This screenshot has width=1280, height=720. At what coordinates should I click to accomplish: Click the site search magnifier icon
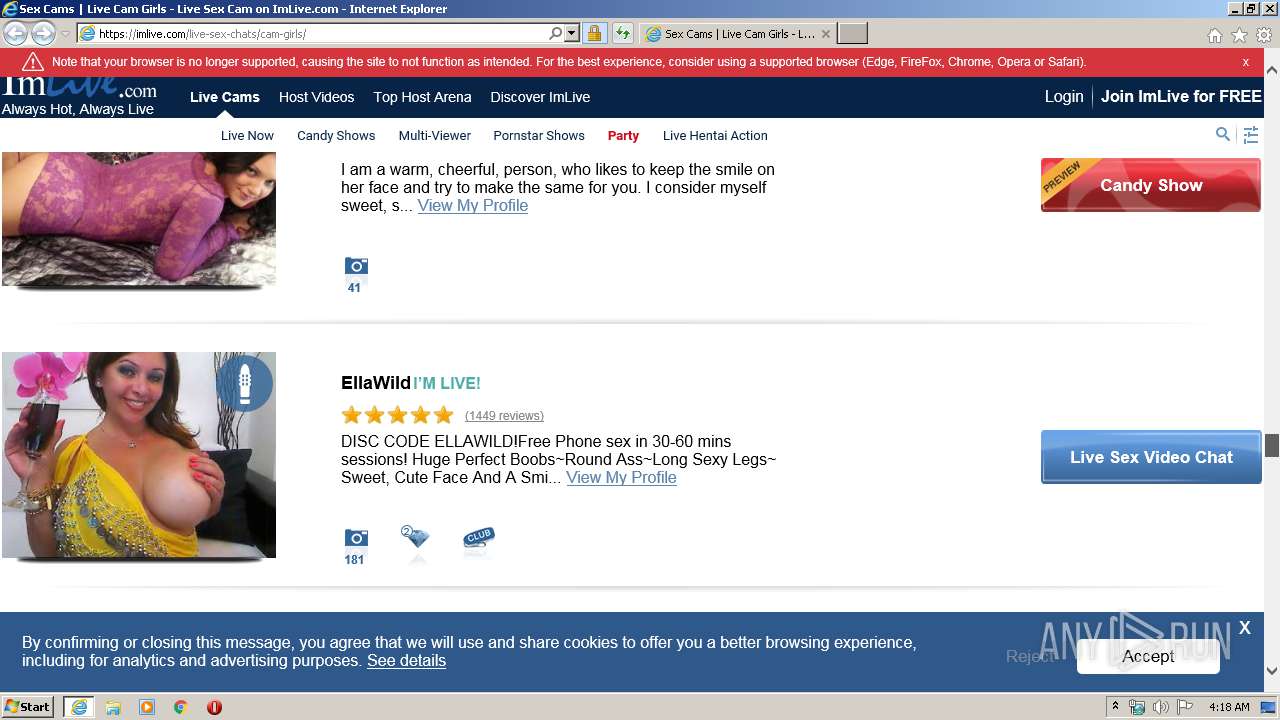[x=1223, y=134]
